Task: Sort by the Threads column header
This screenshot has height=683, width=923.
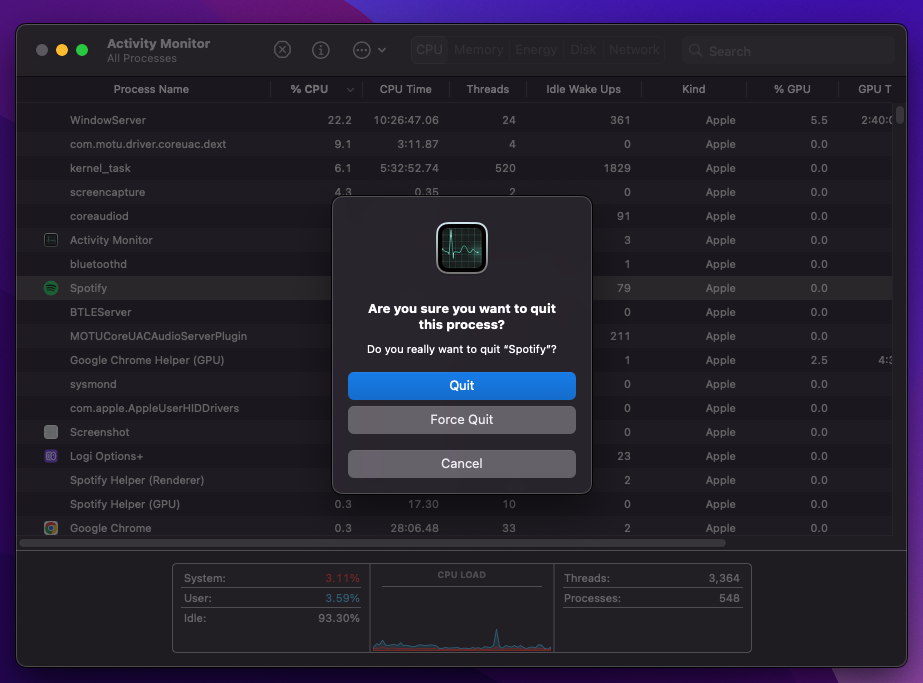Action: point(487,89)
